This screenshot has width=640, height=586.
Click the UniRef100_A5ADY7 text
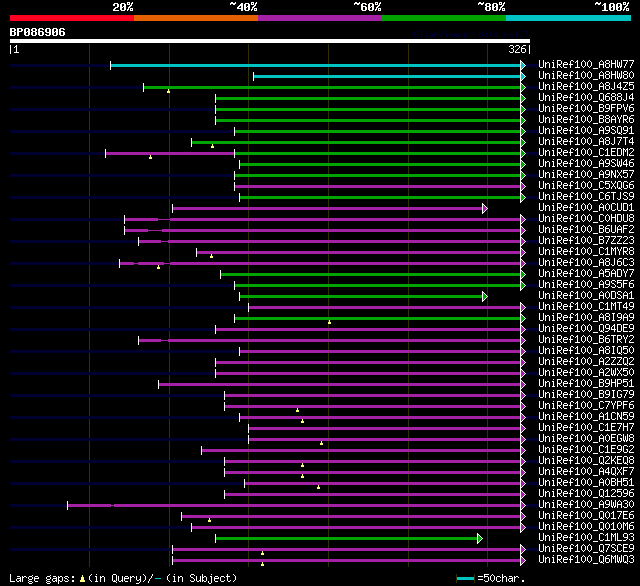tap(586, 274)
